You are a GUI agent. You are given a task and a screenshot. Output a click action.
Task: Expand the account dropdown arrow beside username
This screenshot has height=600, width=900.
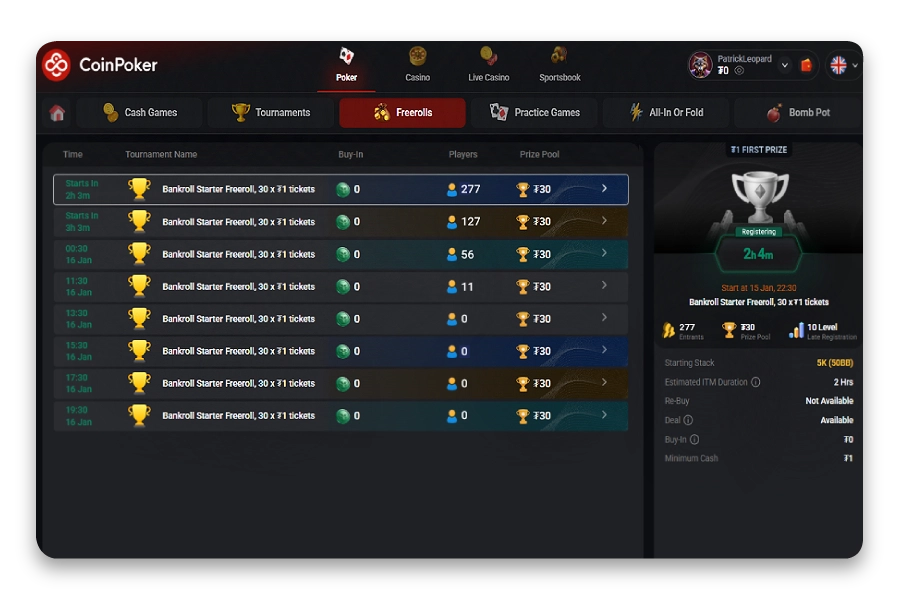point(784,65)
